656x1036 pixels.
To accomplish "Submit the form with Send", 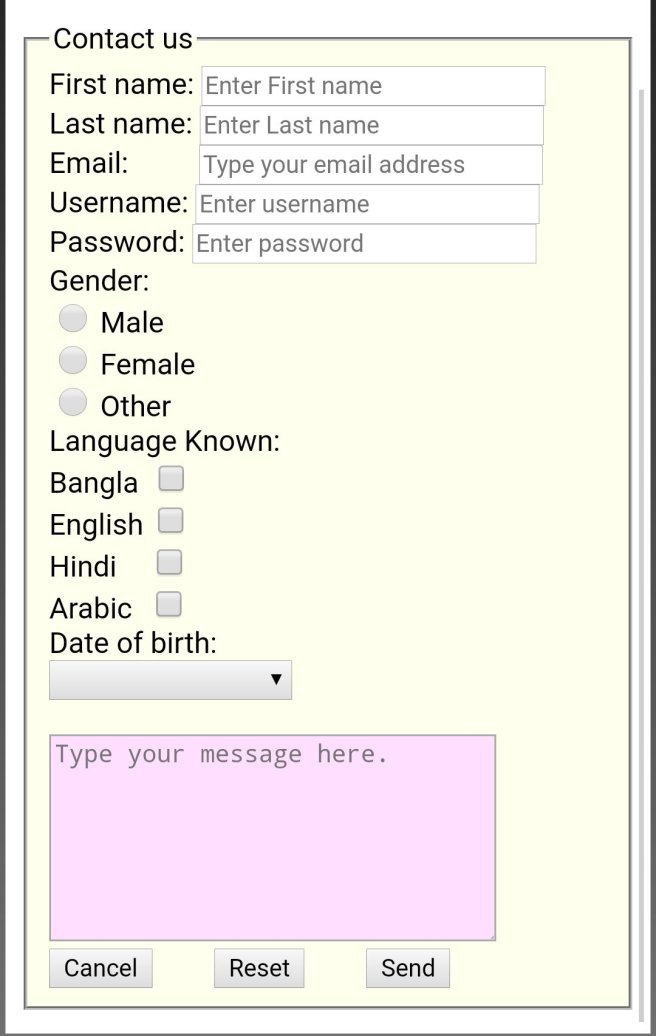I will point(408,968).
